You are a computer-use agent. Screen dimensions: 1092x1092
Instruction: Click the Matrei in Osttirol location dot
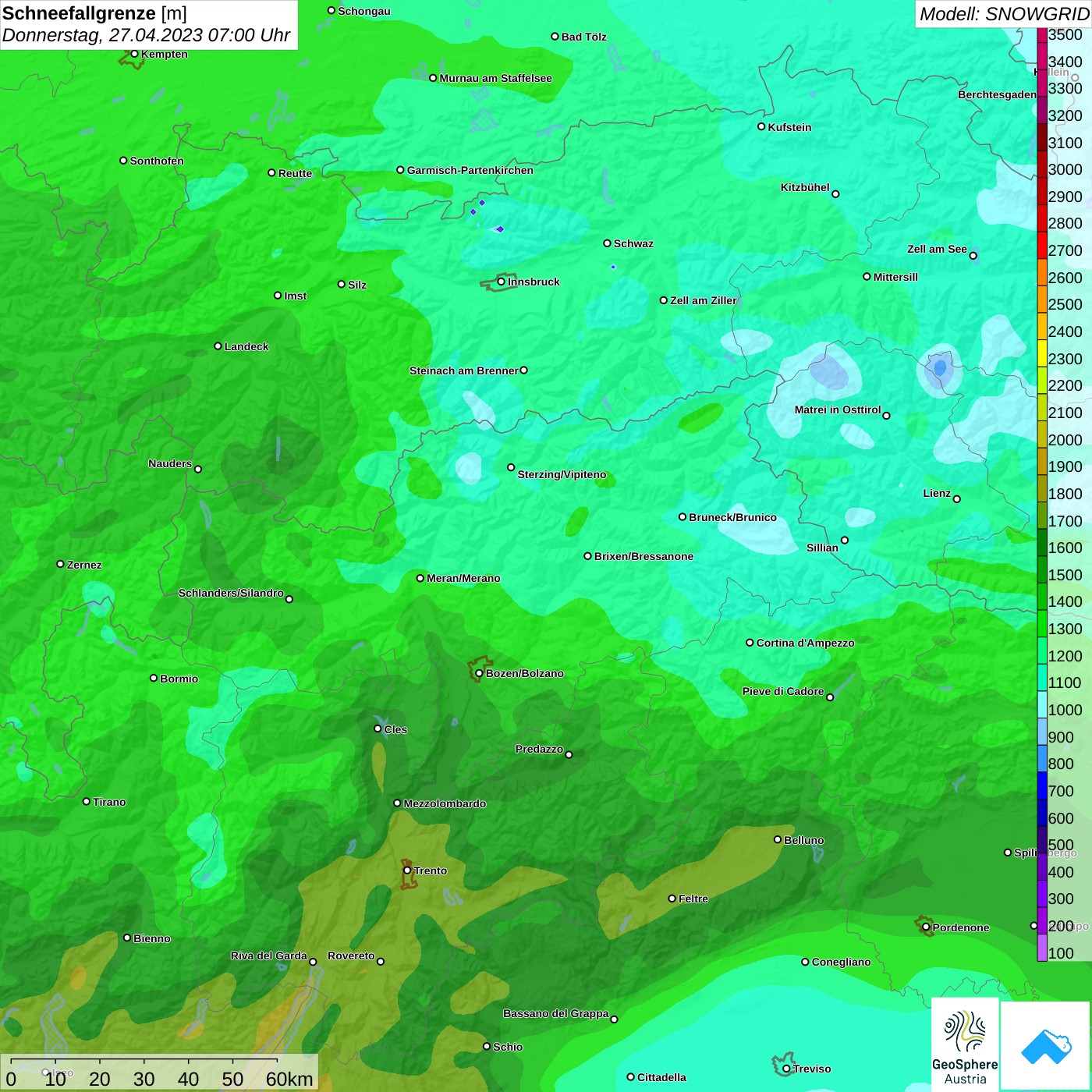(x=886, y=416)
